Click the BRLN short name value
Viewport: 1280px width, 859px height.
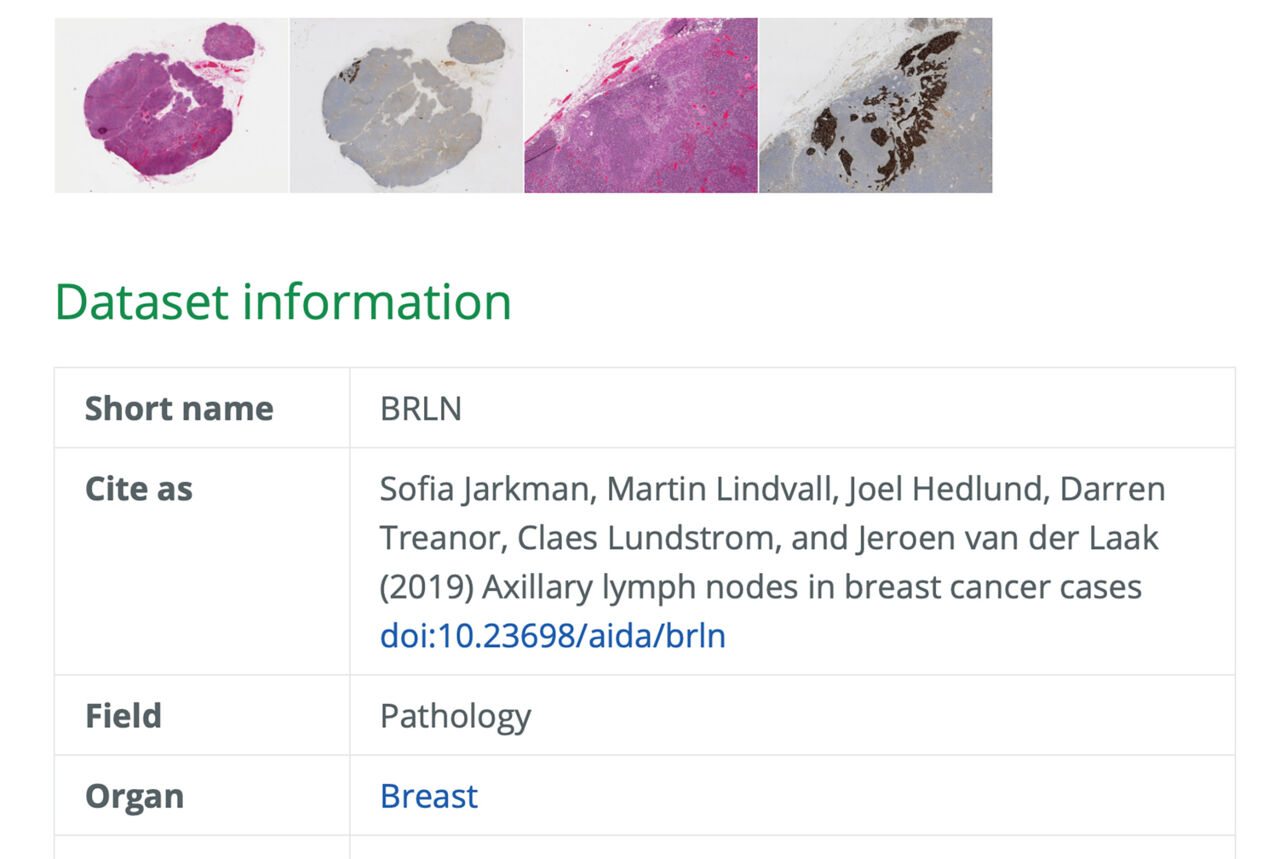click(x=421, y=408)
